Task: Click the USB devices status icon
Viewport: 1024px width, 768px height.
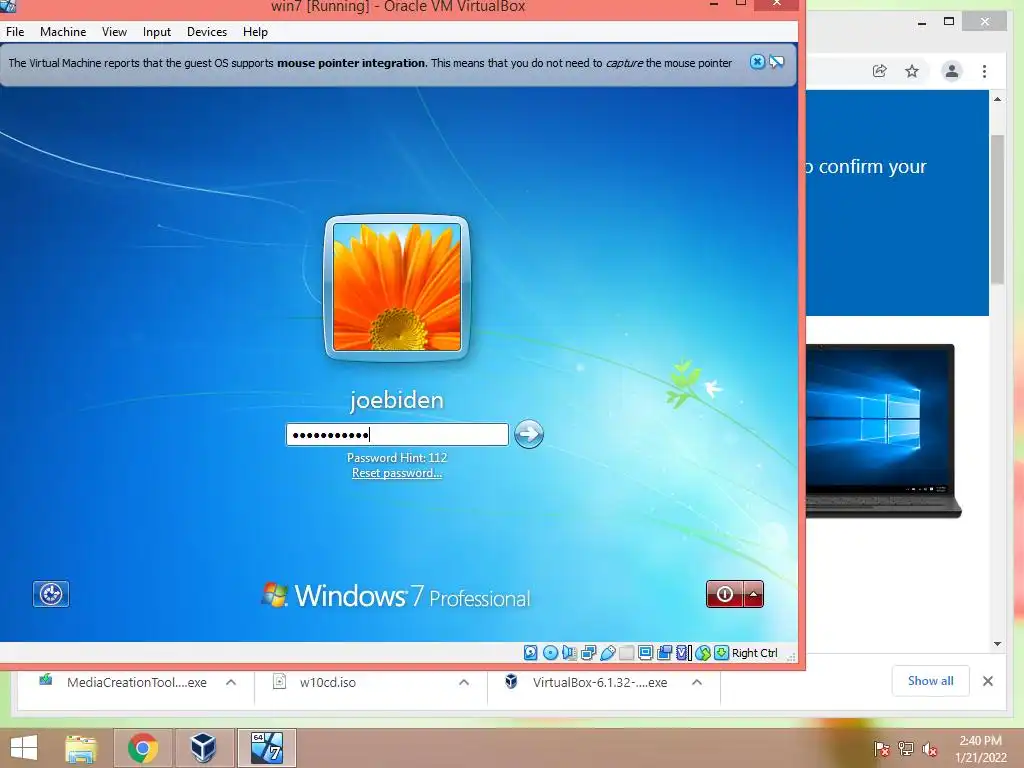Action: pyautogui.click(x=607, y=652)
